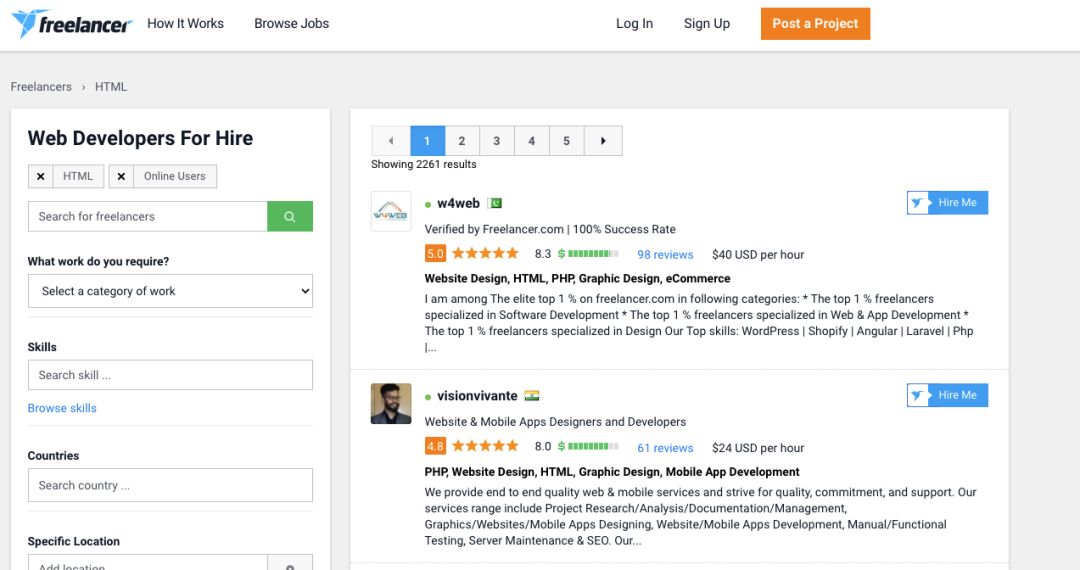Open visionvivante username link
1080x570 pixels.
pyautogui.click(x=477, y=396)
